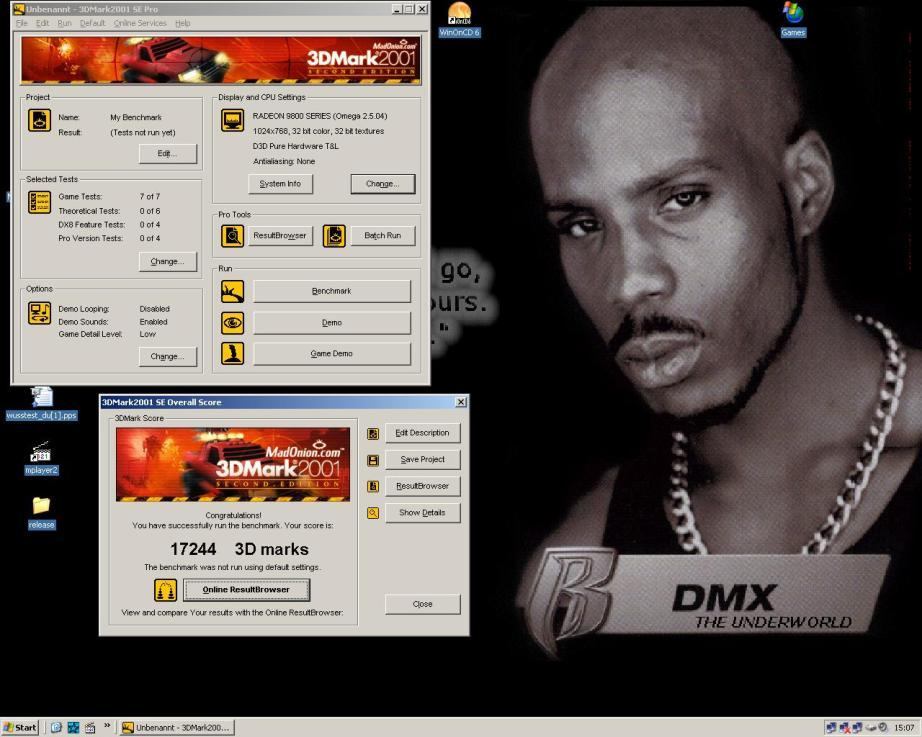
Task: Click the Project icon in 3DMark window
Action: coord(39,120)
